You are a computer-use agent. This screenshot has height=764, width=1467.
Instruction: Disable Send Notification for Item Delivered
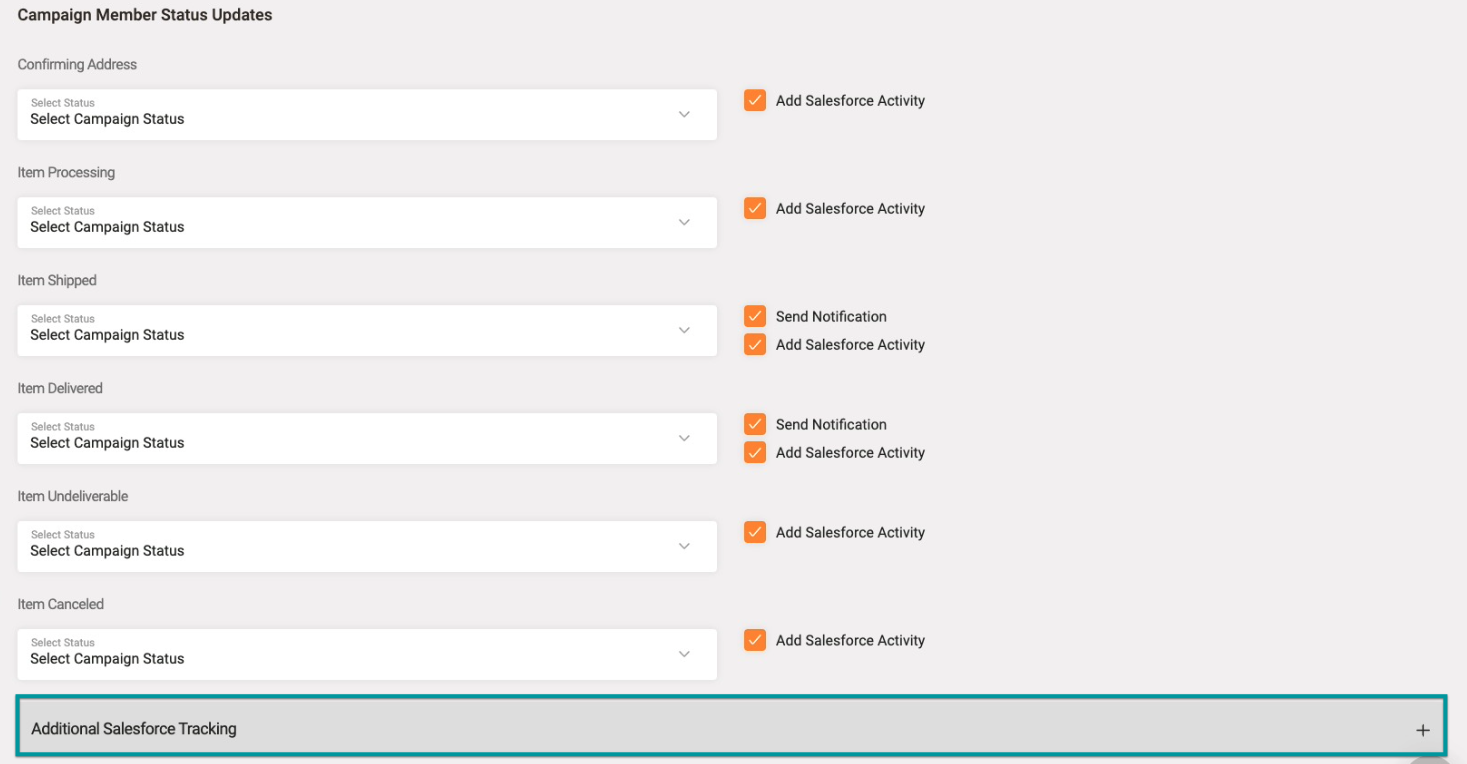pos(755,425)
